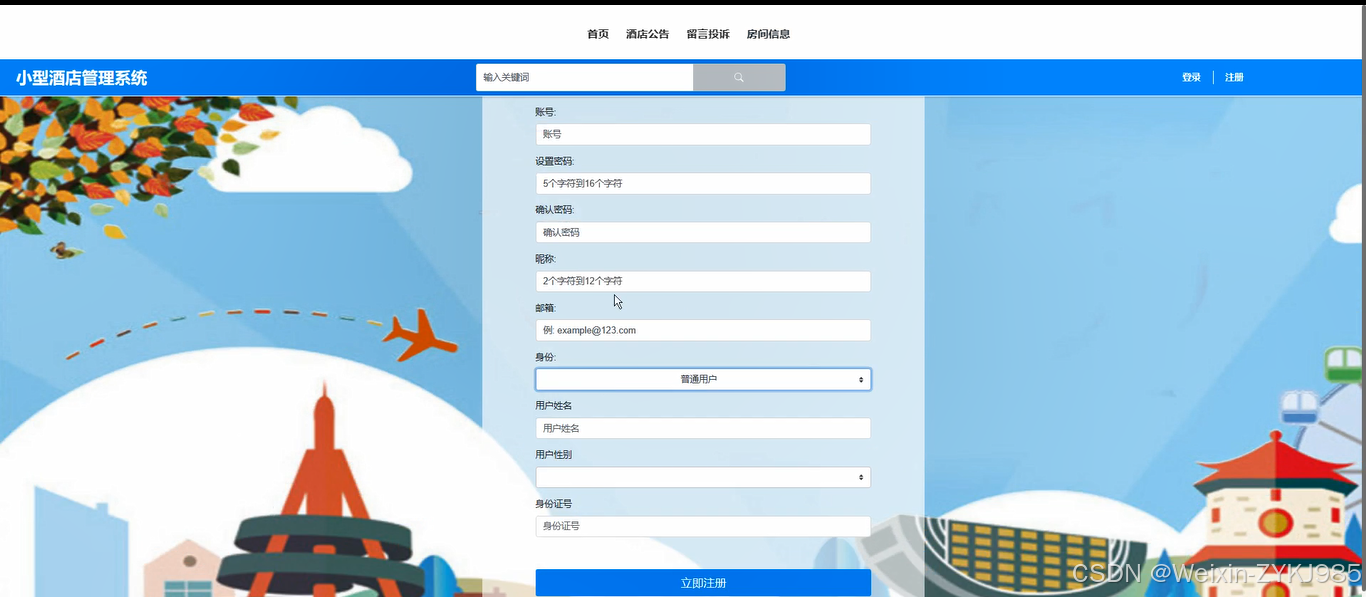This screenshot has width=1366, height=597.
Task: Click the 确认密码 field label
Action: pos(555,210)
